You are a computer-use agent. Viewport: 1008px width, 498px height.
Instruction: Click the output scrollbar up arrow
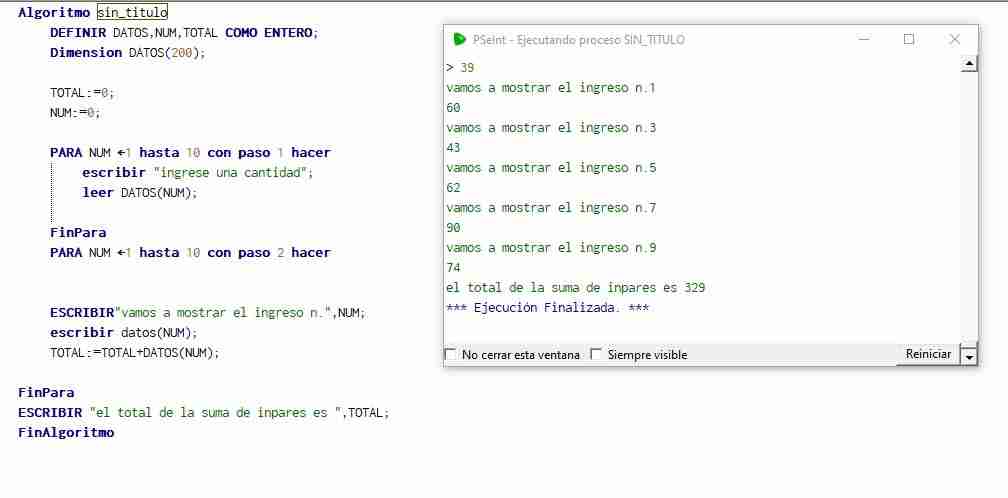[969, 64]
